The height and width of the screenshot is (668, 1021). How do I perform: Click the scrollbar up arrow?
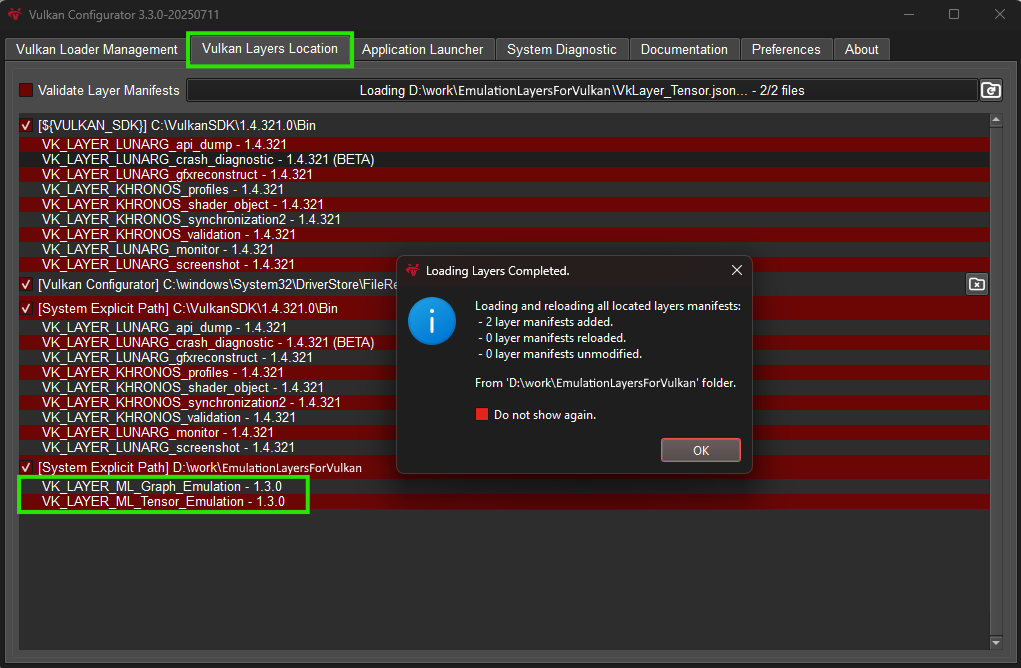(996, 119)
